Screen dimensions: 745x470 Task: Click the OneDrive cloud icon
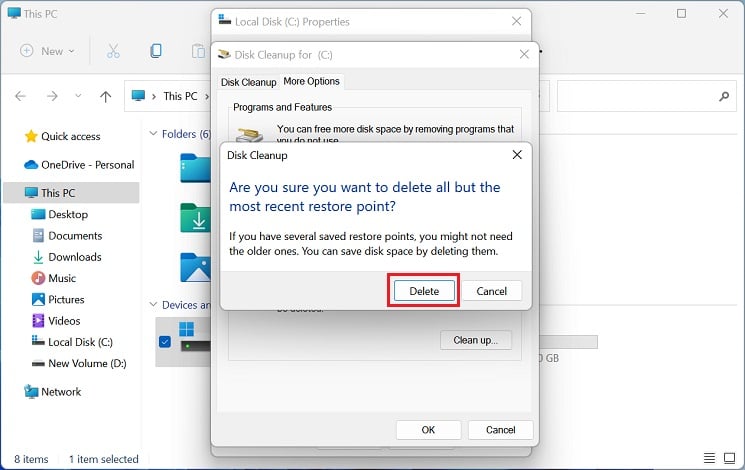click(x=31, y=165)
